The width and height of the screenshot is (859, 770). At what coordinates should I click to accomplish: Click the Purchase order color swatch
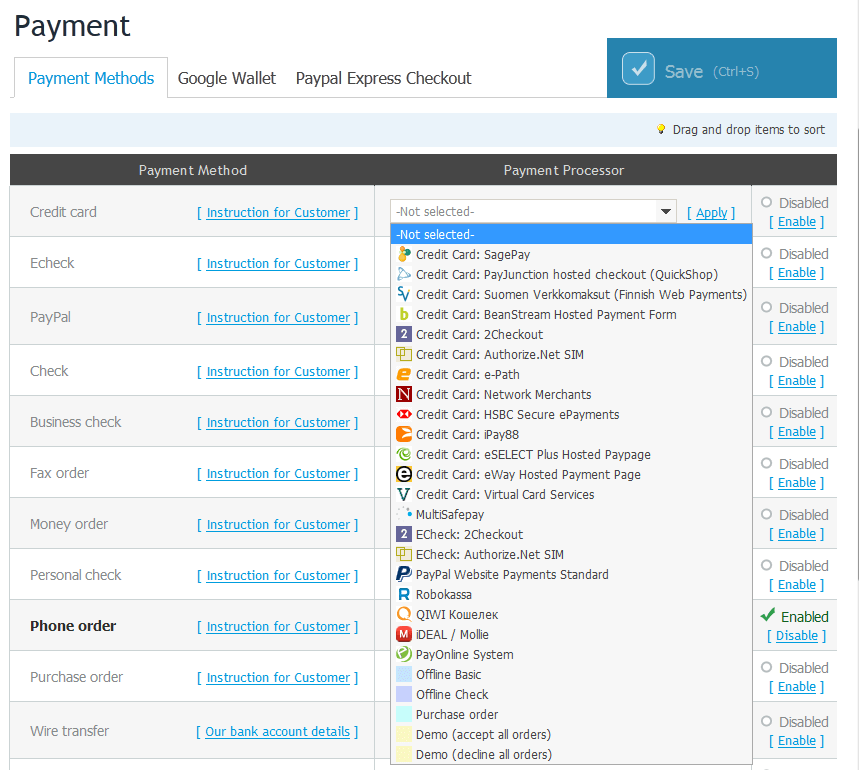(x=404, y=714)
